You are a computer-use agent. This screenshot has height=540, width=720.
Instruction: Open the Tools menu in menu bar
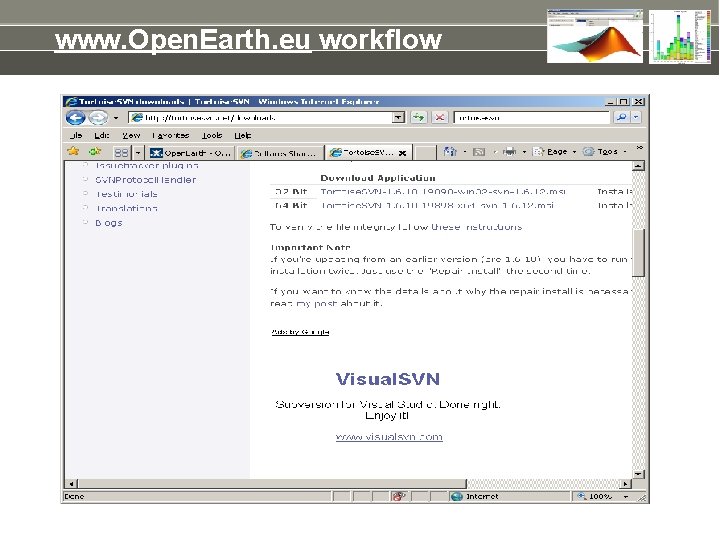pyautogui.click(x=212, y=135)
